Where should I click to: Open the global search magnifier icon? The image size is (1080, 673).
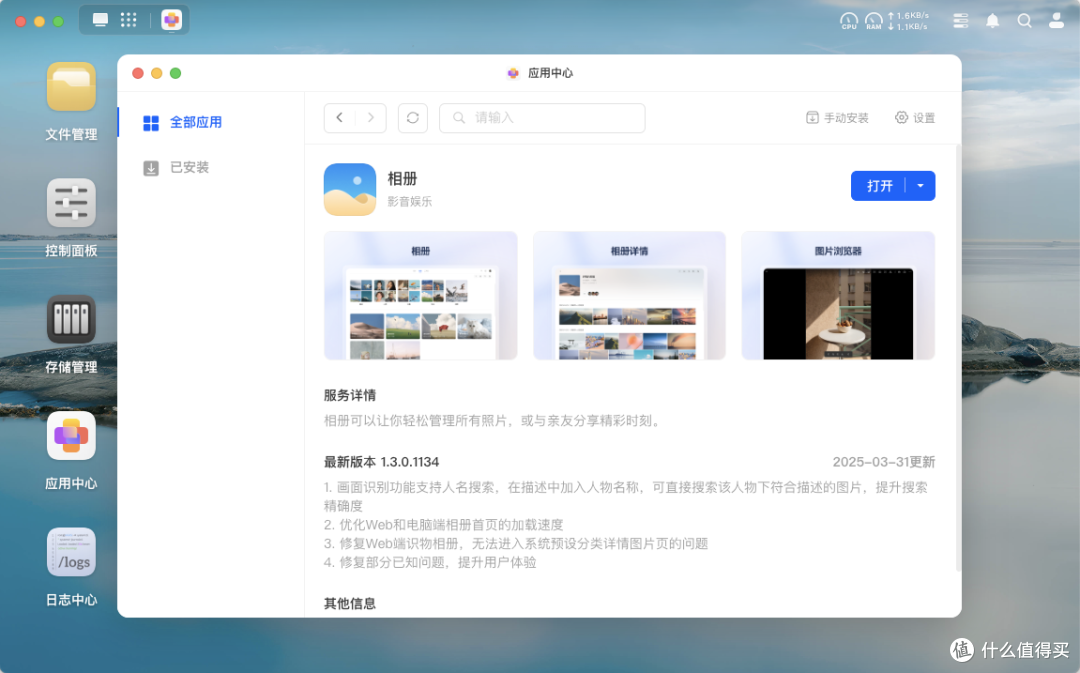pyautogui.click(x=1025, y=21)
